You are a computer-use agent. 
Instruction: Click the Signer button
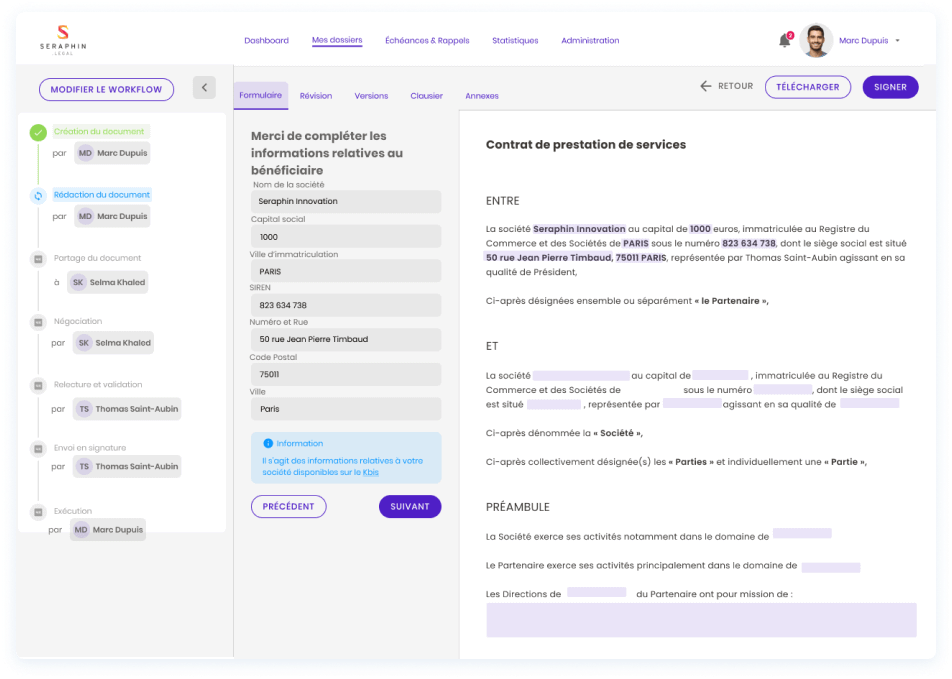[x=890, y=87]
